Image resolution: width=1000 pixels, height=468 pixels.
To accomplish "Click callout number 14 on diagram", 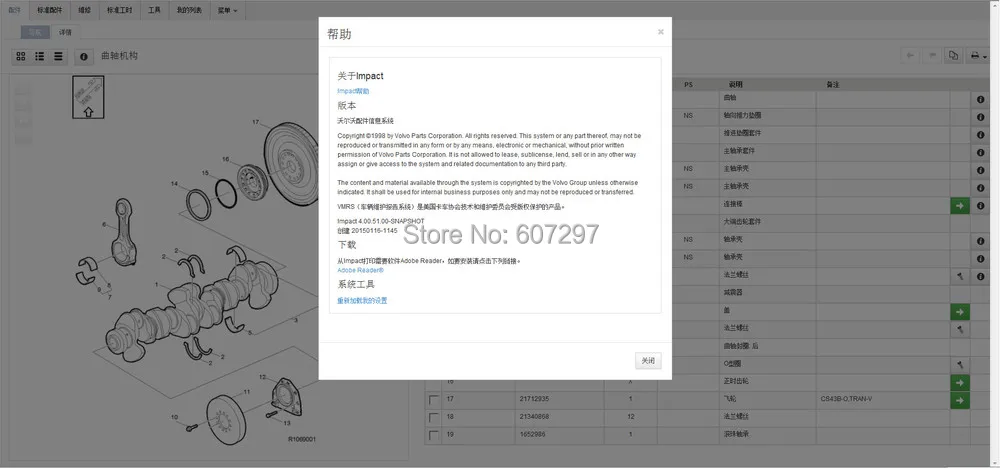I will click(x=175, y=184).
